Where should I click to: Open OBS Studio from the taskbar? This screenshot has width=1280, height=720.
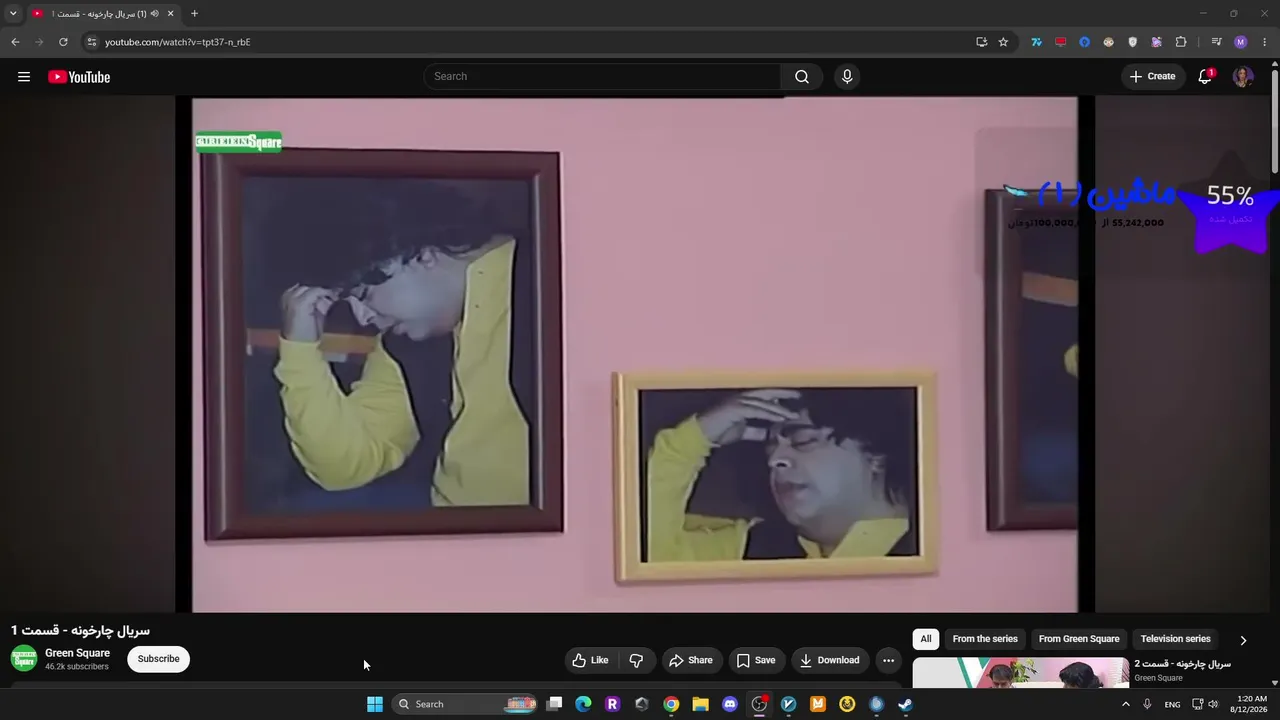pos(759,704)
